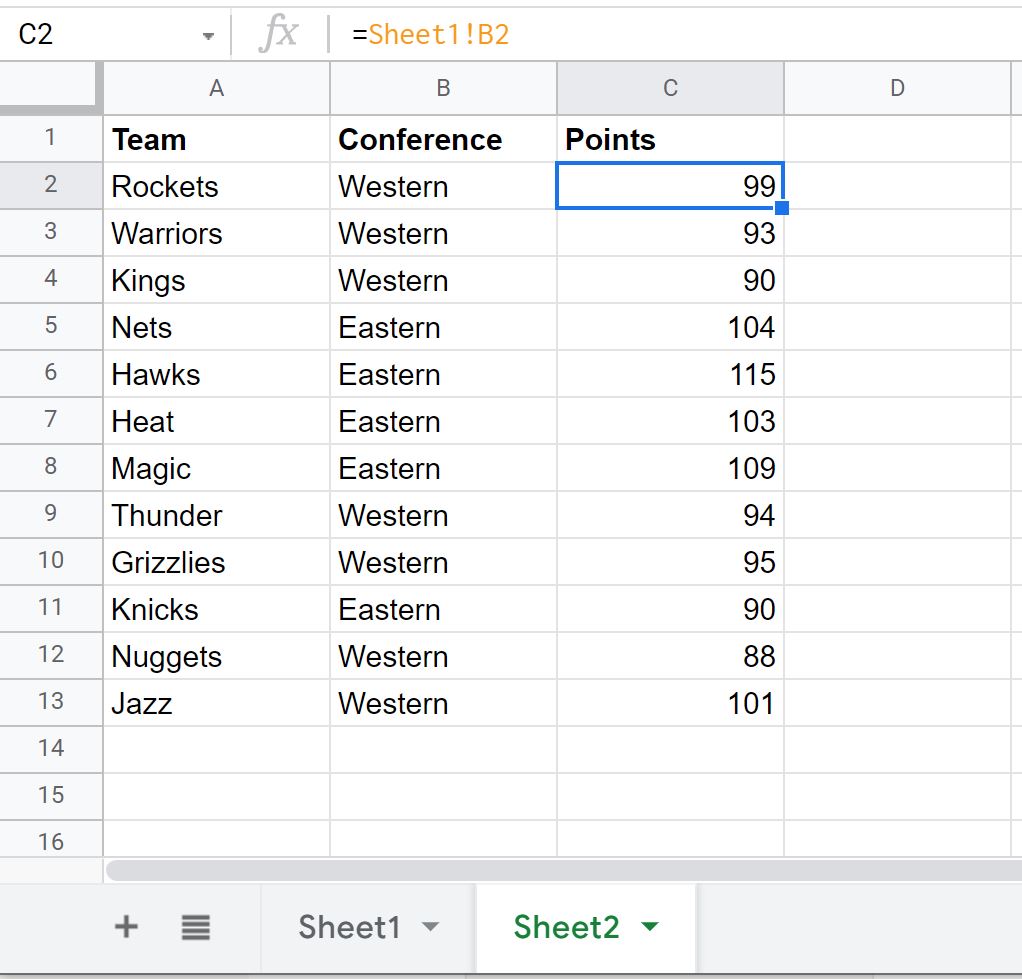
Task: Select the Kings row points value 90
Action: [670, 280]
